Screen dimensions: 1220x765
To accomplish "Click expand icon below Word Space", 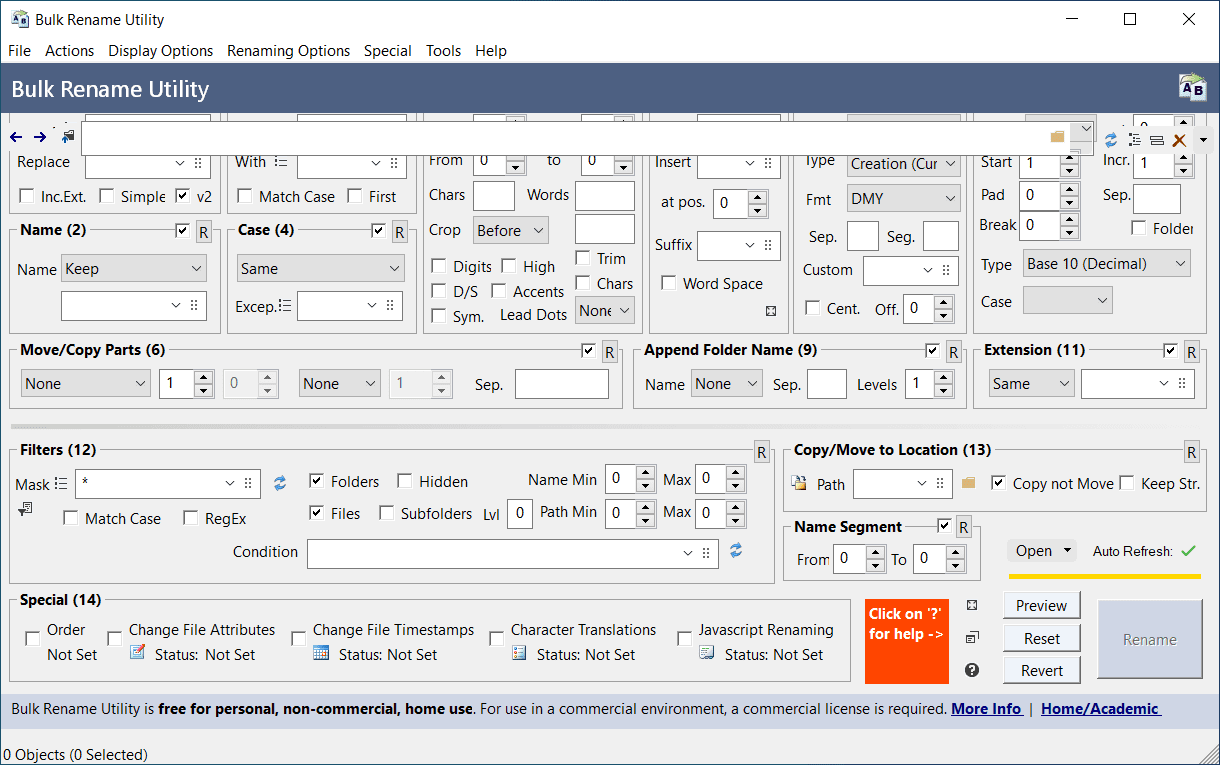I will click(x=771, y=311).
